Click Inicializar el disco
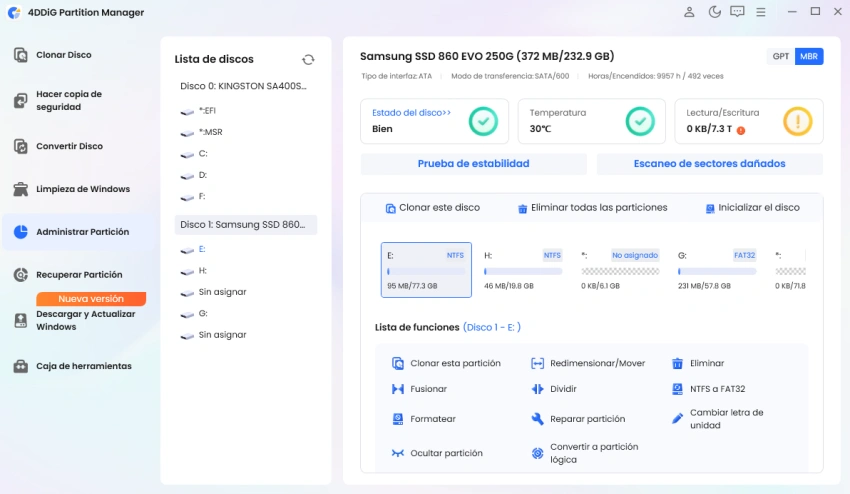Screen dimensions: 850x494 click(752, 208)
